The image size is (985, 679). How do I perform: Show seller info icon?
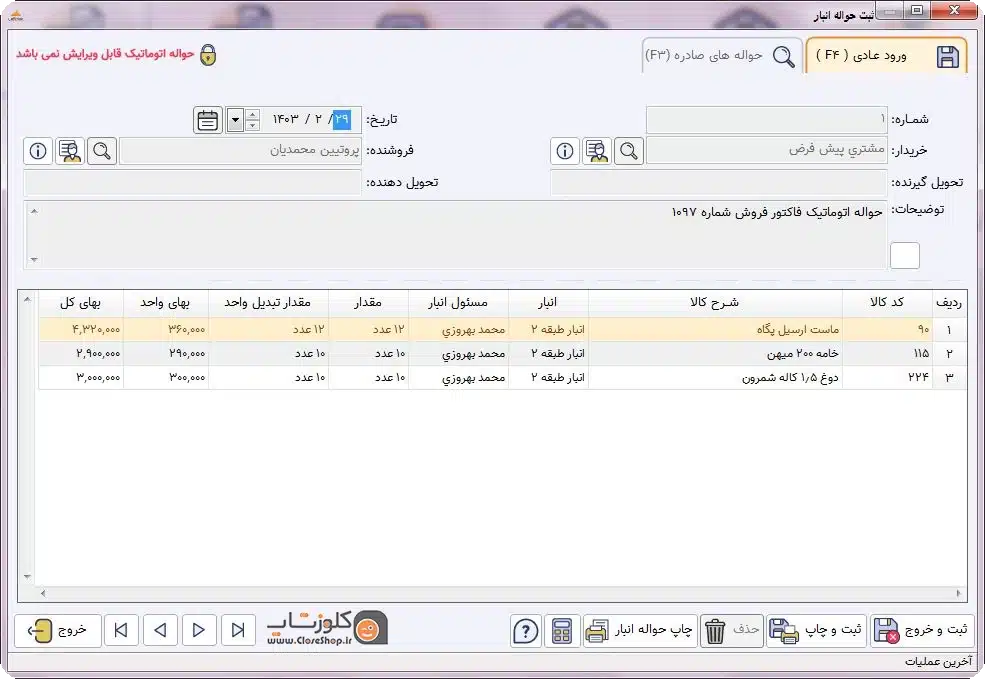tap(38, 151)
